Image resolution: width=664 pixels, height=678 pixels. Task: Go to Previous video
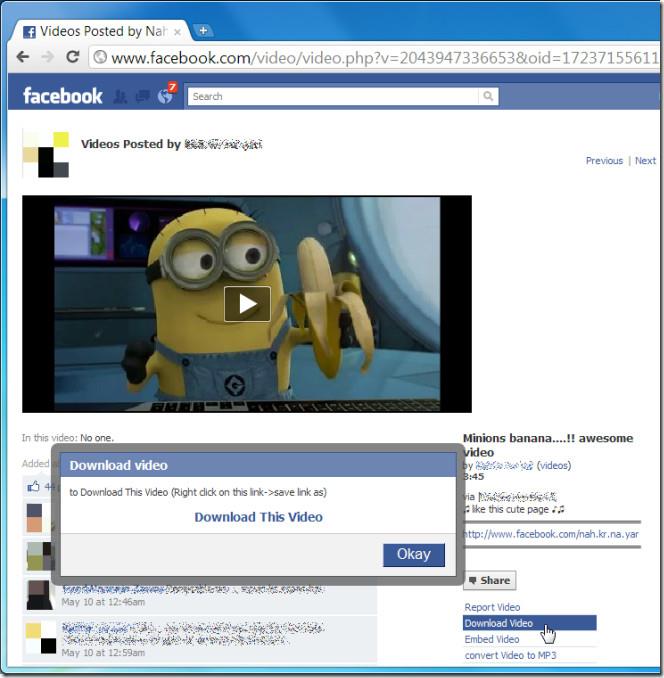pyautogui.click(x=604, y=161)
